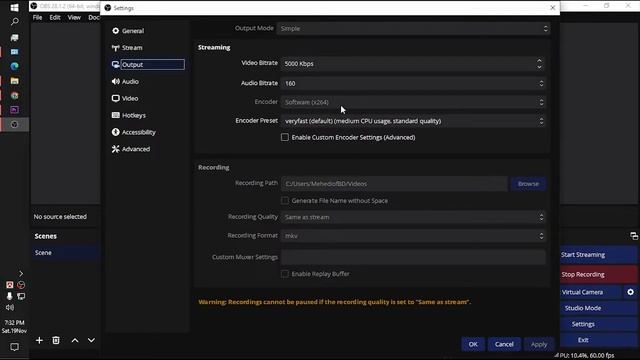Screen dimensions: 640x360
Task: Click the dock toggle icon above controls
Action: coord(633,236)
